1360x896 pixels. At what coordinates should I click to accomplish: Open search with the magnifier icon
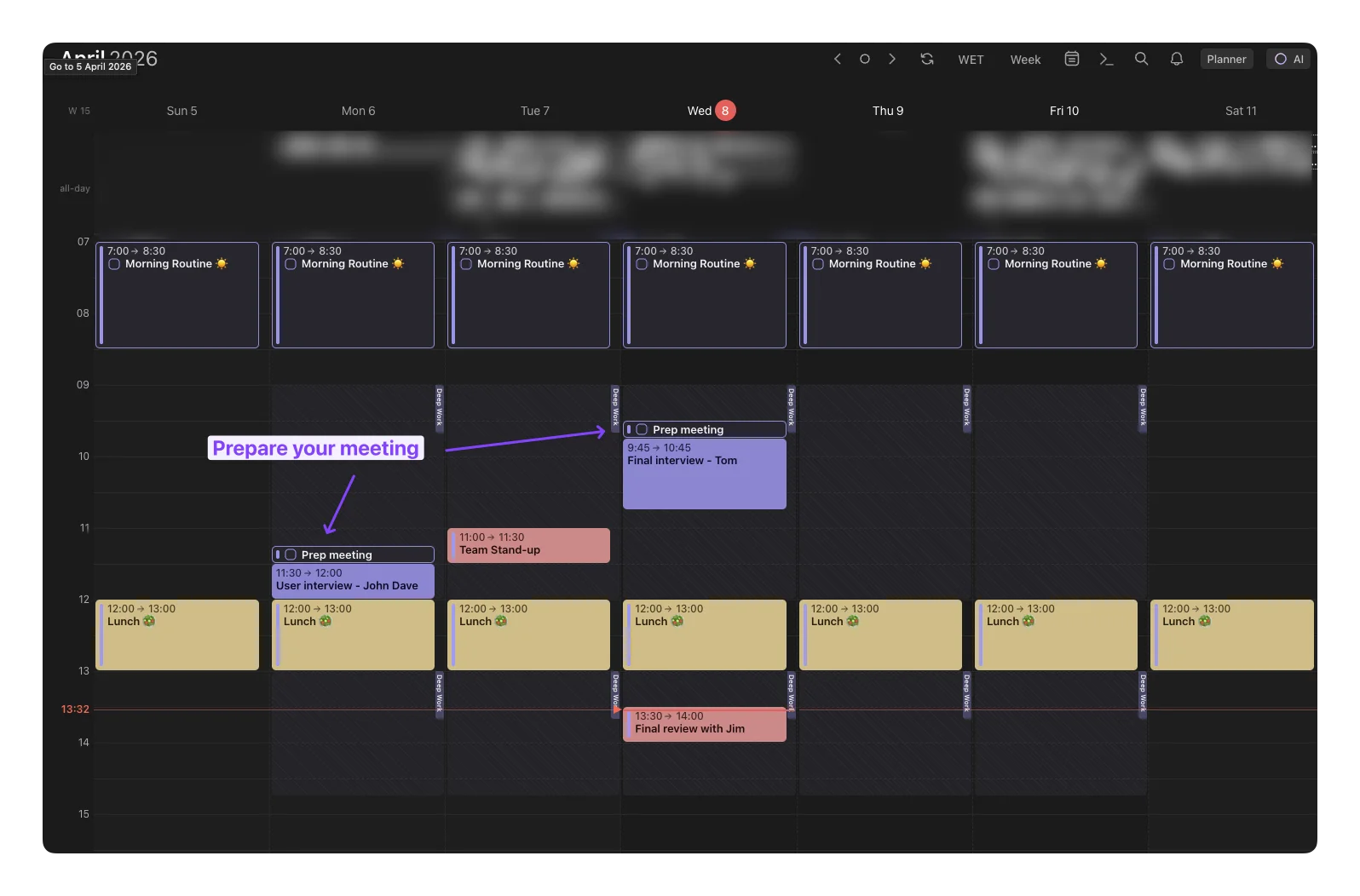click(1141, 59)
